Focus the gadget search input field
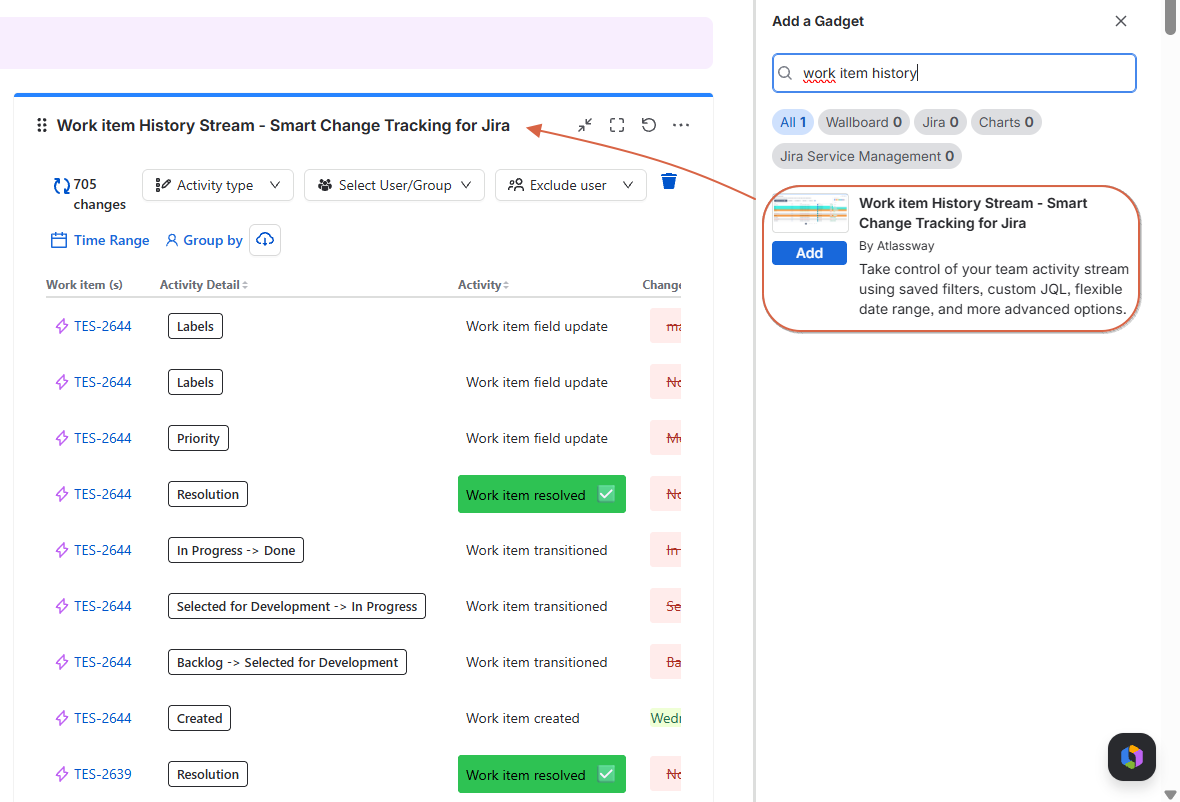 click(953, 73)
